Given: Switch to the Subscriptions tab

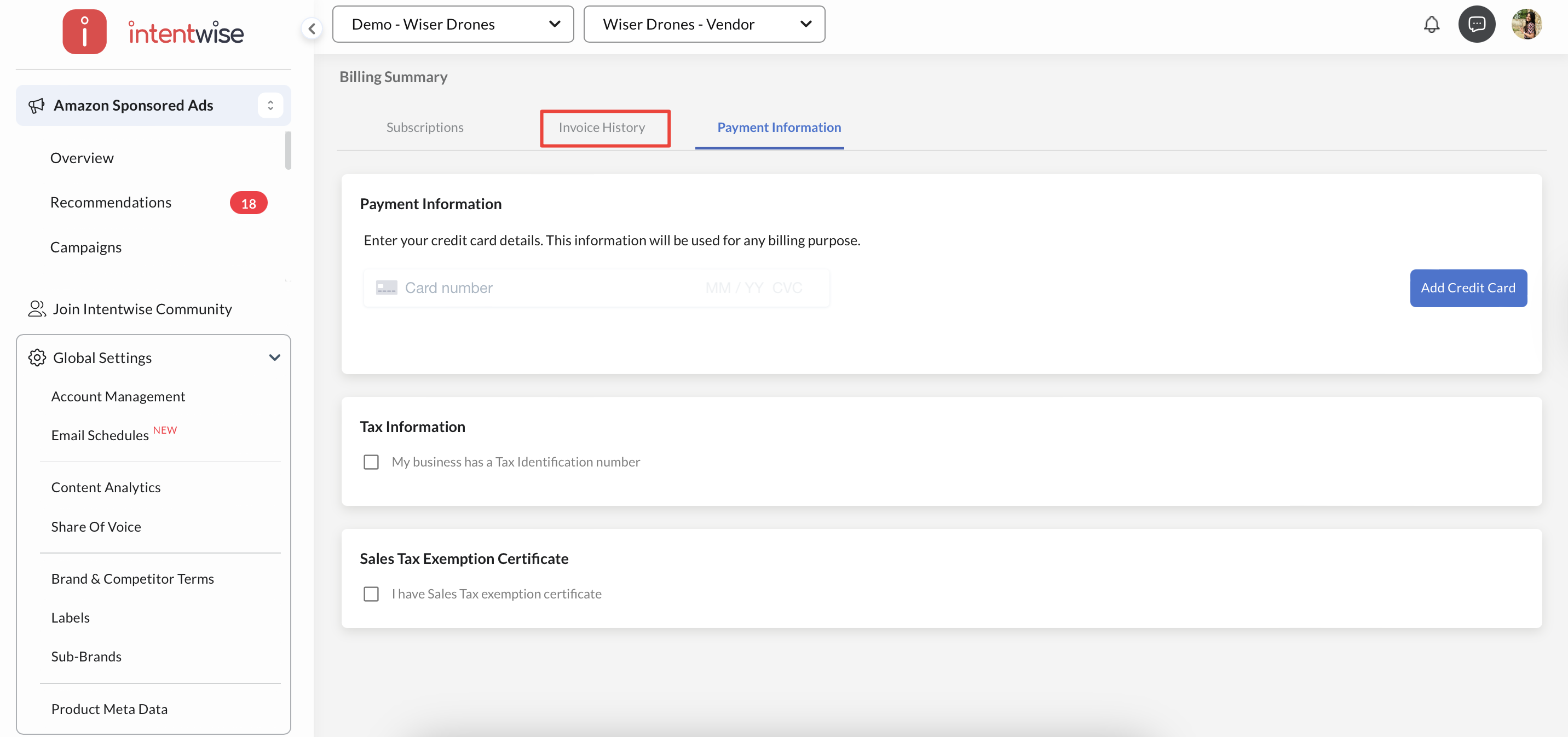Looking at the screenshot, I should click(424, 128).
